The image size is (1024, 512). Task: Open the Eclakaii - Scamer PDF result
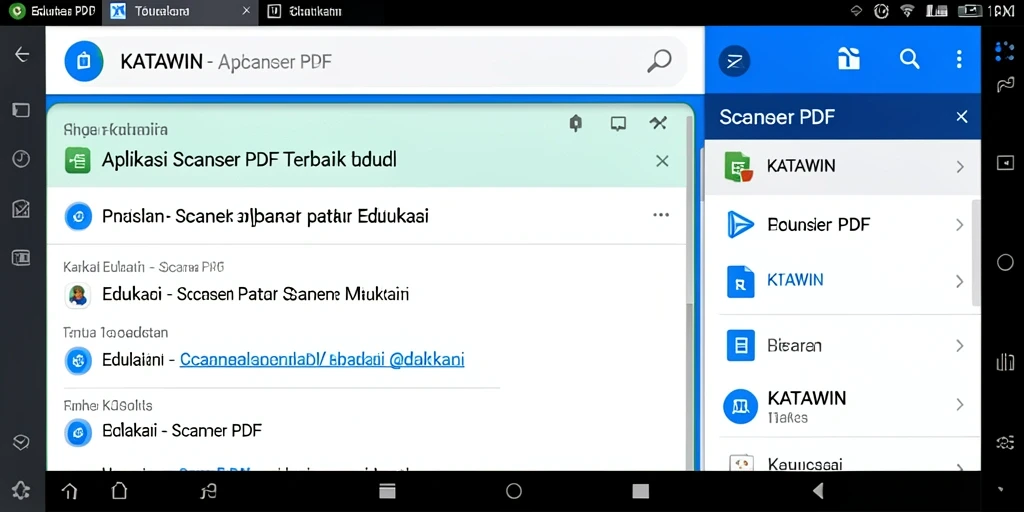(182, 430)
